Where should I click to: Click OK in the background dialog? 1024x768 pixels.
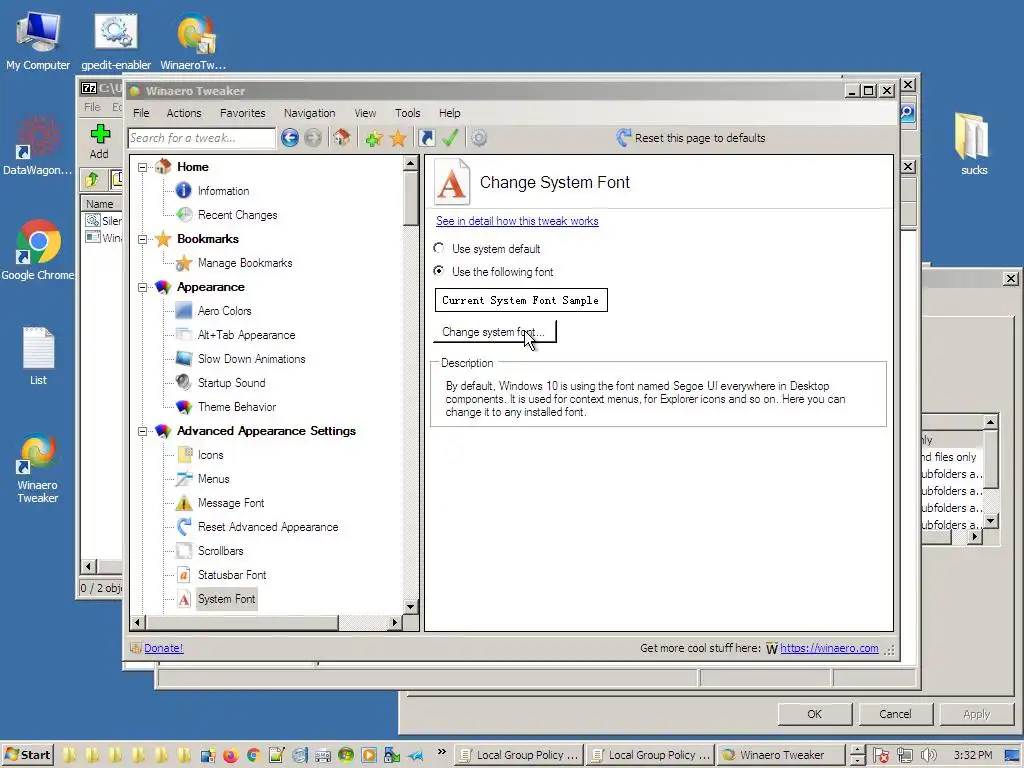click(814, 714)
